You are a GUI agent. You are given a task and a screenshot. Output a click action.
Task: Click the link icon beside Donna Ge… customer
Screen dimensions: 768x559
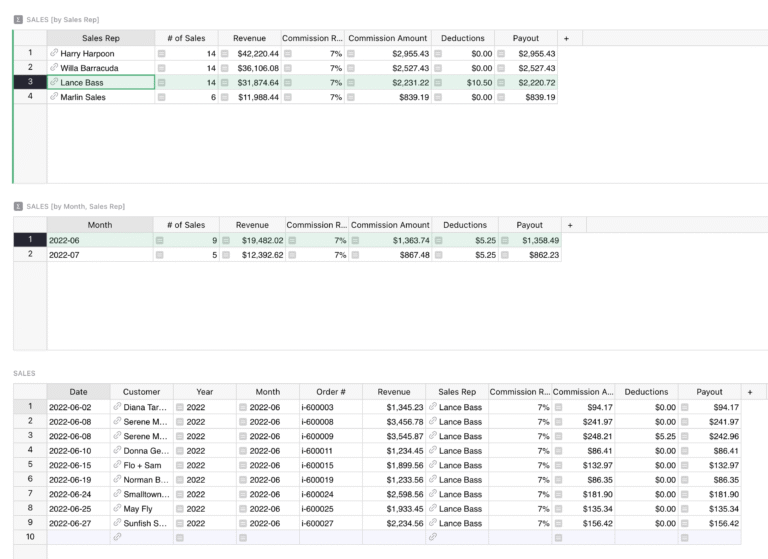pyautogui.click(x=117, y=450)
